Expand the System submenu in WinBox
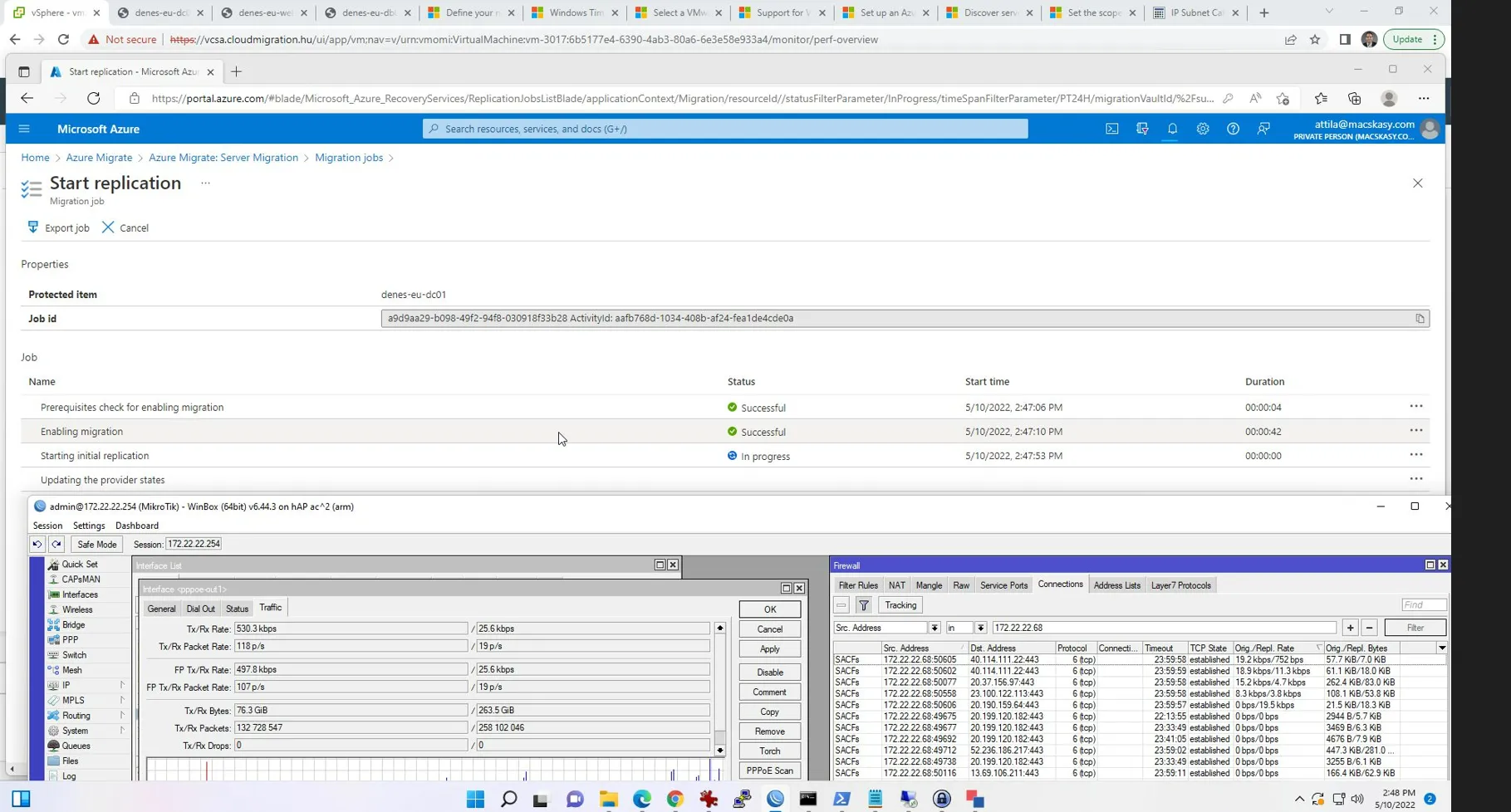 coord(122,731)
